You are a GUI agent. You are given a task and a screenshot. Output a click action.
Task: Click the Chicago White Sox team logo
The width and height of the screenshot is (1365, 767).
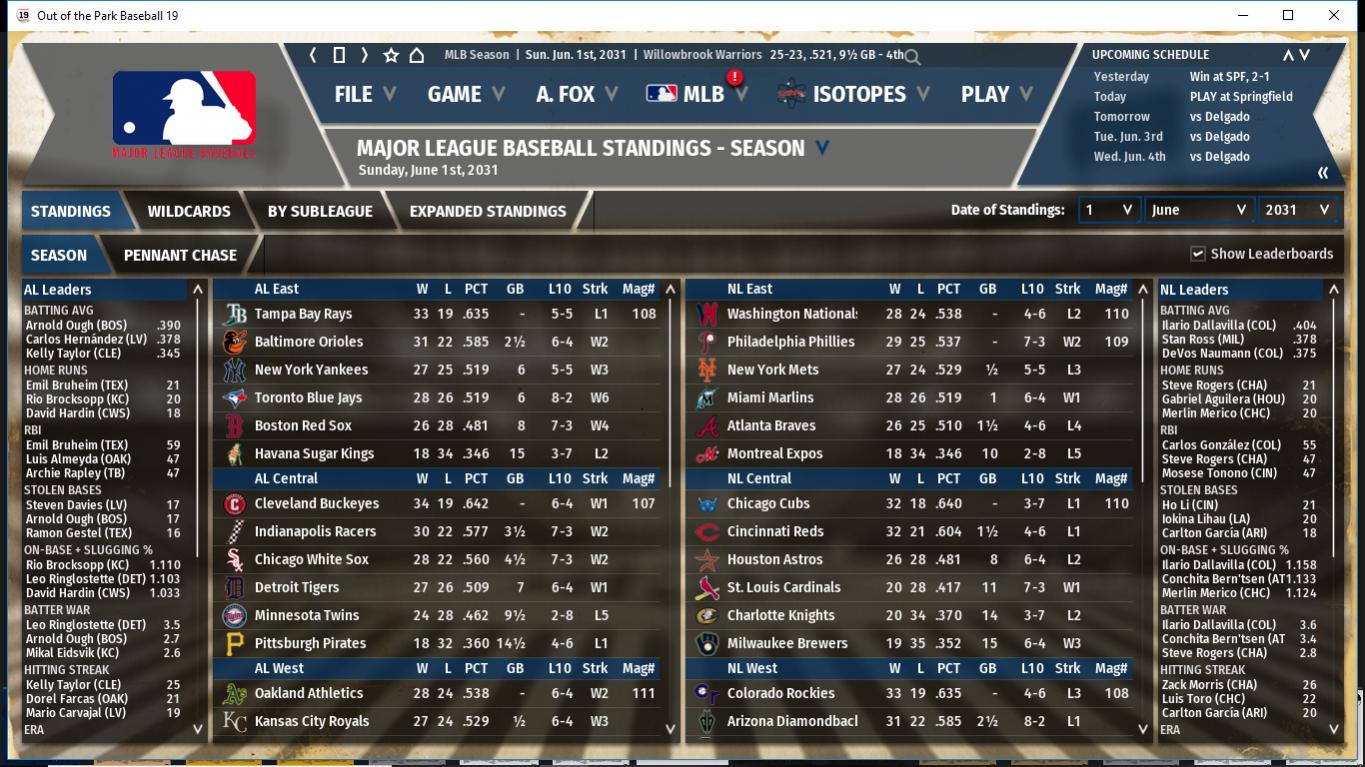click(x=234, y=560)
